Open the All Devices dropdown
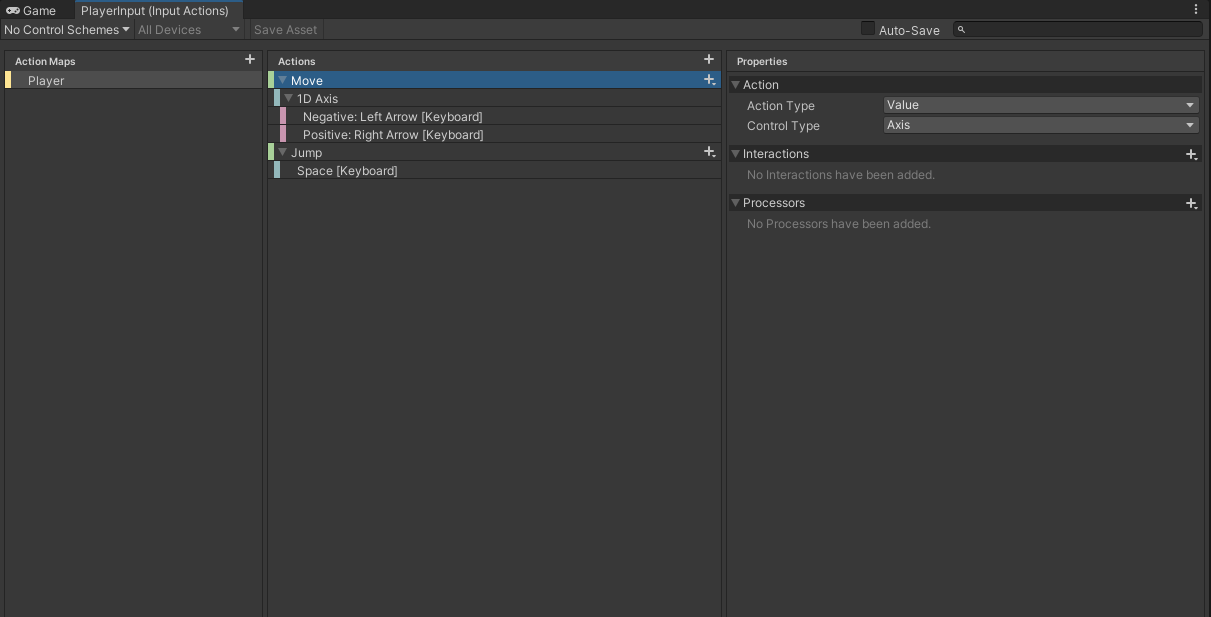Screen dimensions: 1211x617 (x=189, y=30)
